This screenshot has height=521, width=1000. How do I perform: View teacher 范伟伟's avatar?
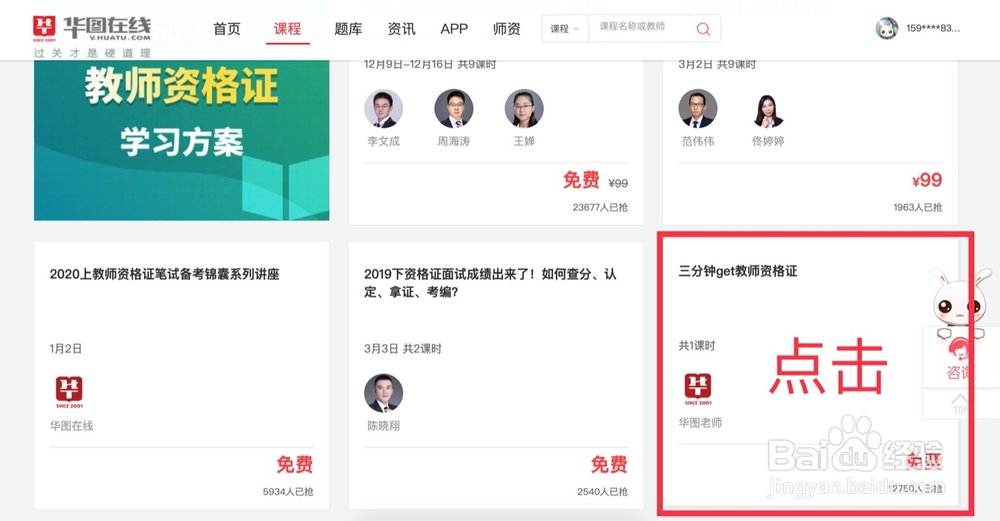pos(698,109)
